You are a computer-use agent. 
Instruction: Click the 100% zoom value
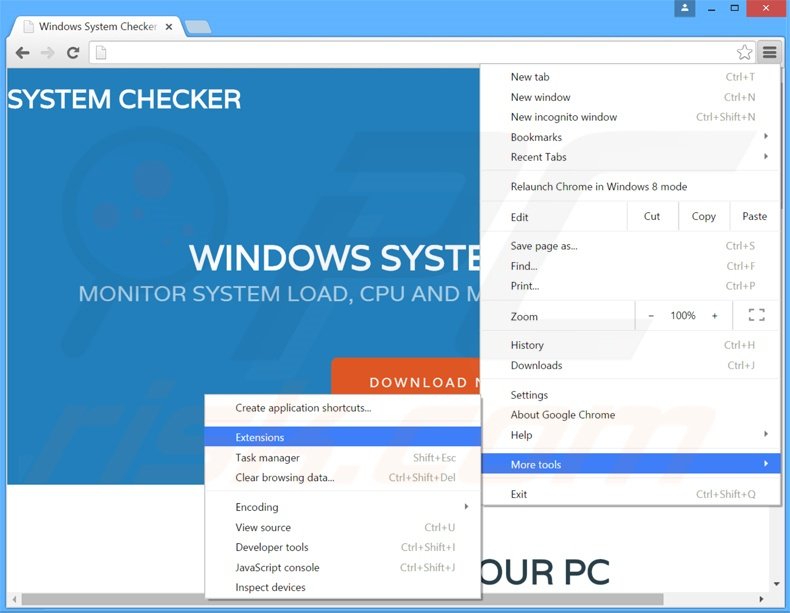tap(683, 315)
